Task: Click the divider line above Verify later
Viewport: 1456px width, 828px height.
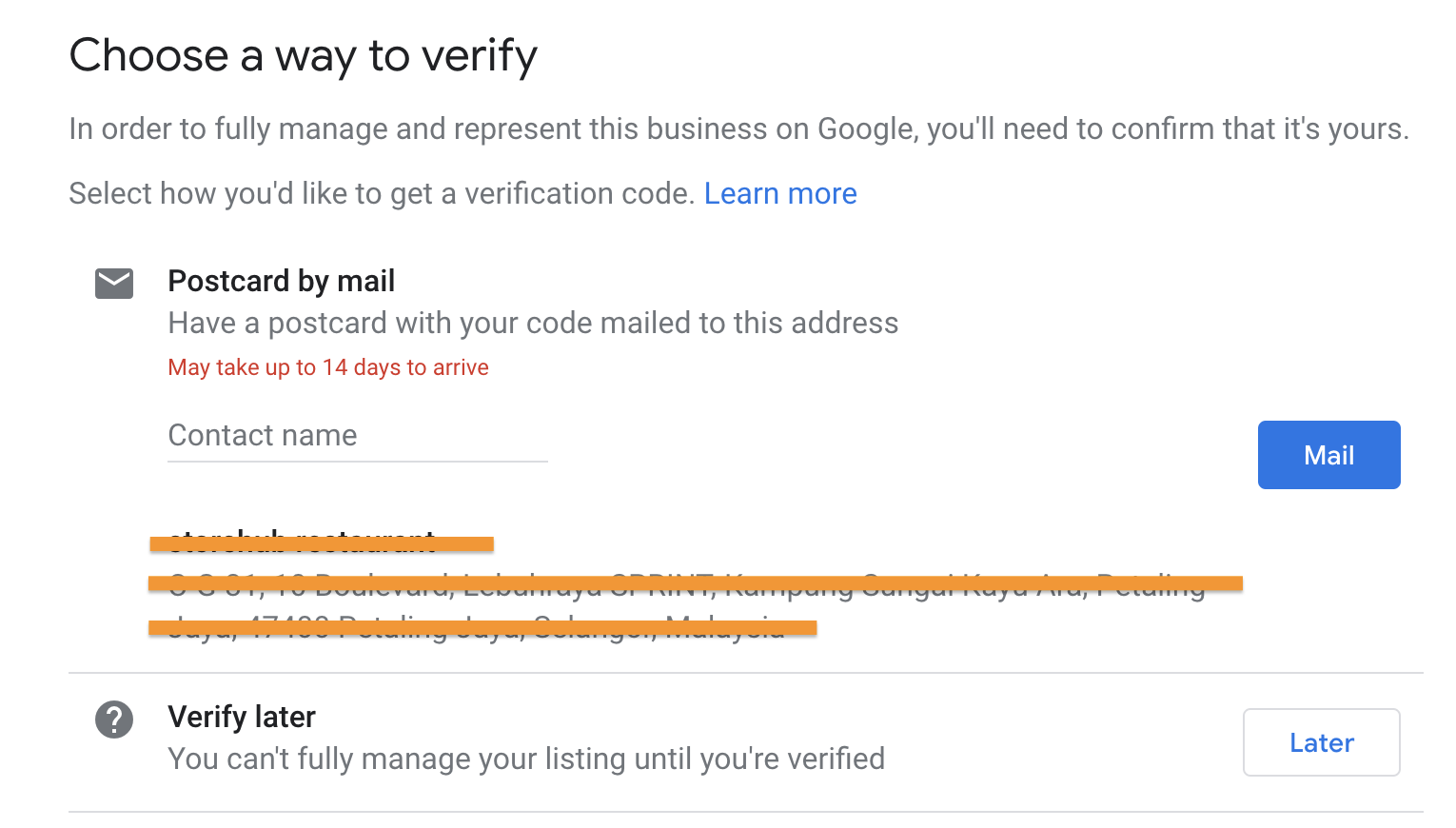Action: [746, 673]
